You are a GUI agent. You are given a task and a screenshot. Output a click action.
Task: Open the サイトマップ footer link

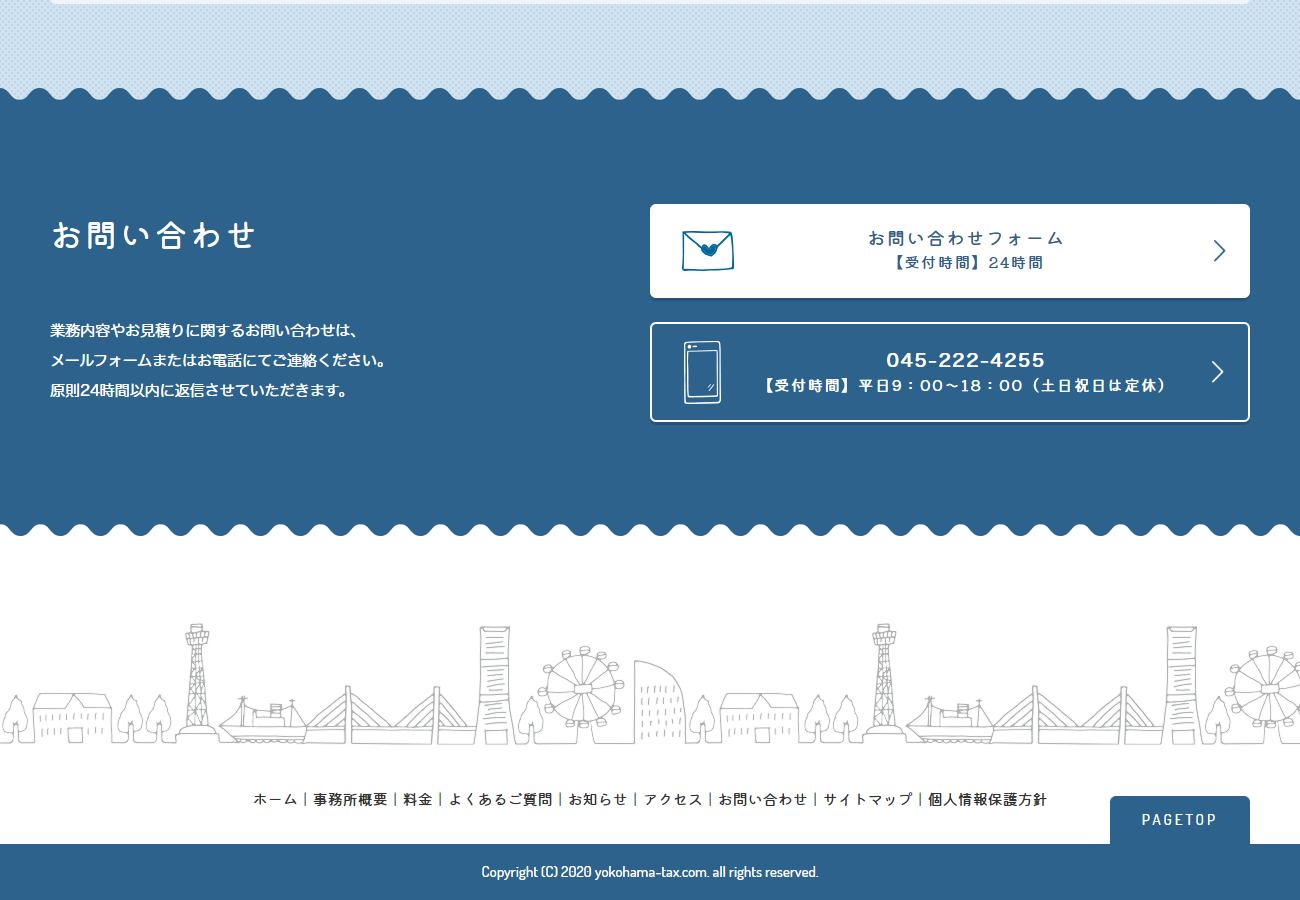click(x=867, y=799)
